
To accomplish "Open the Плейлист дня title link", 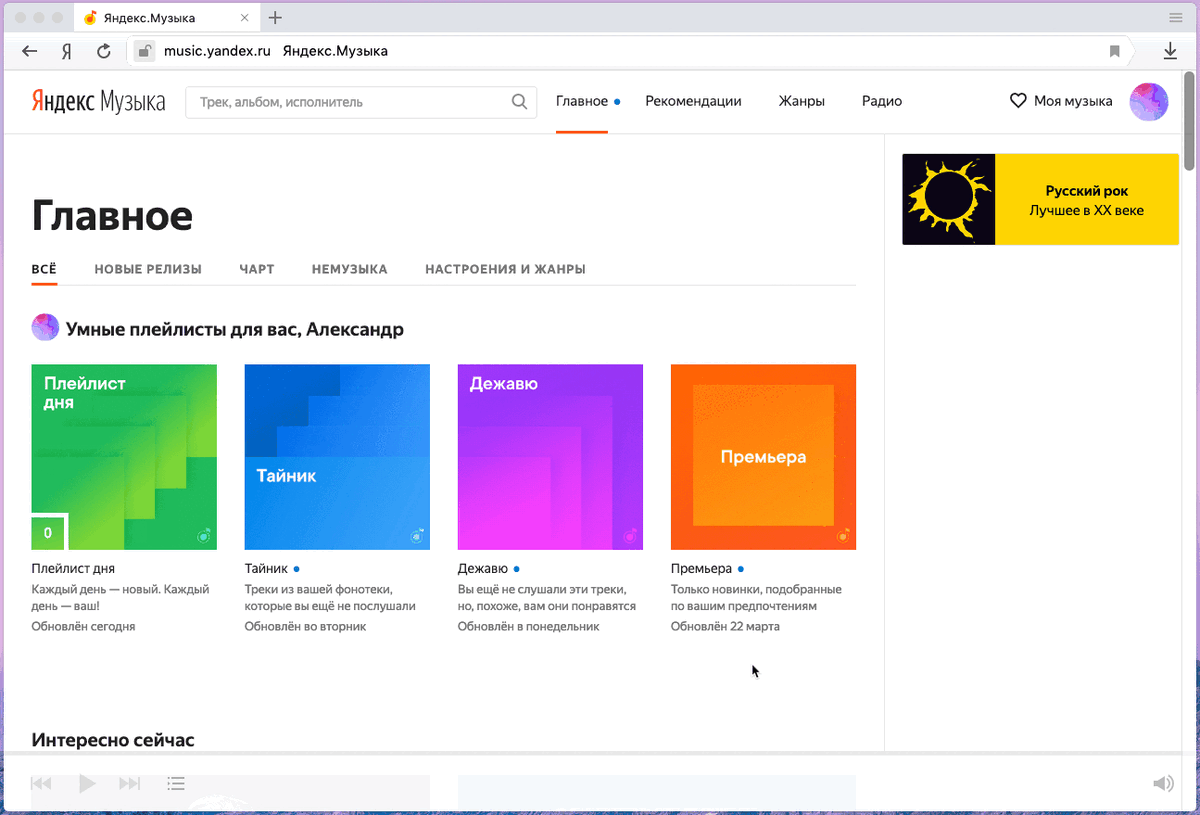I will click(x=73, y=569).
